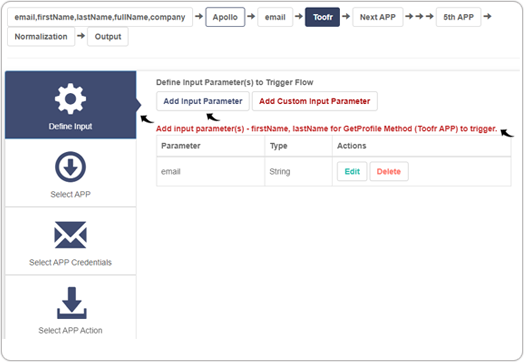Click the Define Input gear icon
524x362 pixels.
pyautogui.click(x=70, y=99)
